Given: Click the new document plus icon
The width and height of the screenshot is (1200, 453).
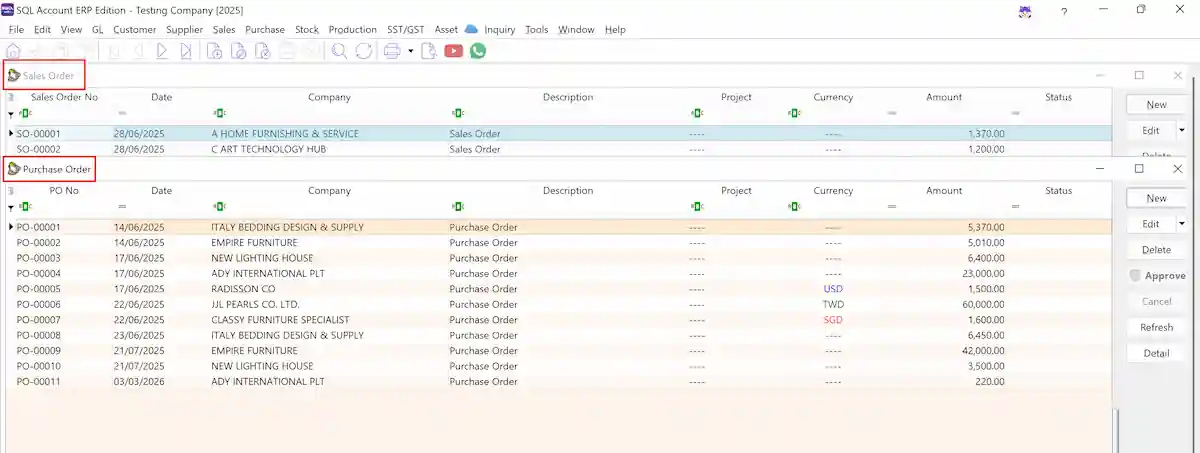Looking at the screenshot, I should tap(215, 51).
